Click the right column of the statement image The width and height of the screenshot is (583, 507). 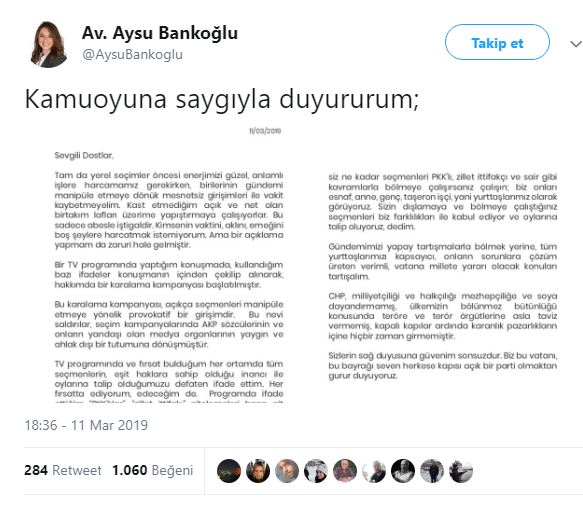442,276
